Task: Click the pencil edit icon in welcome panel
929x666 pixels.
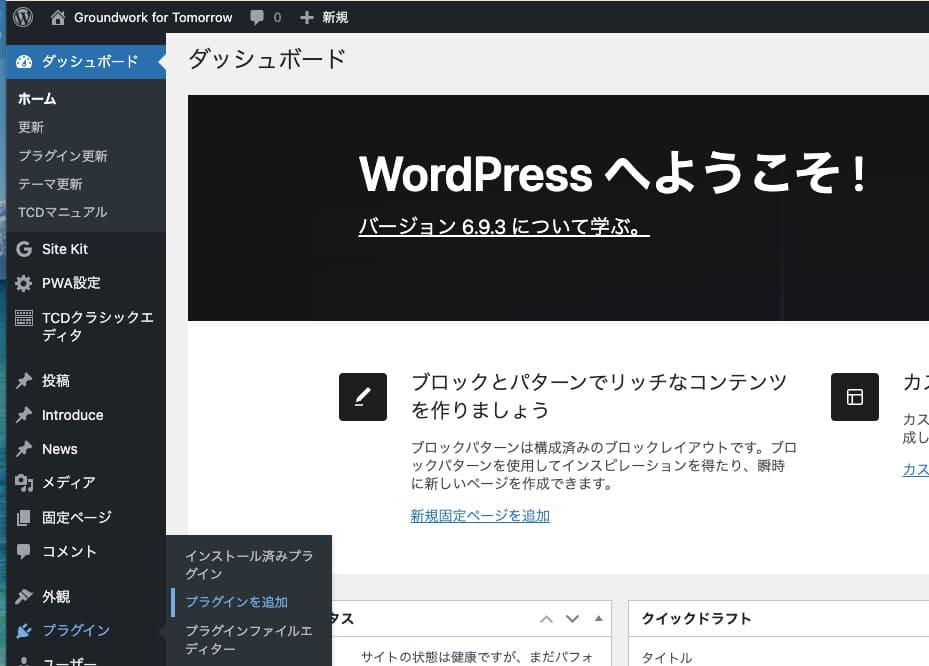Action: point(362,397)
